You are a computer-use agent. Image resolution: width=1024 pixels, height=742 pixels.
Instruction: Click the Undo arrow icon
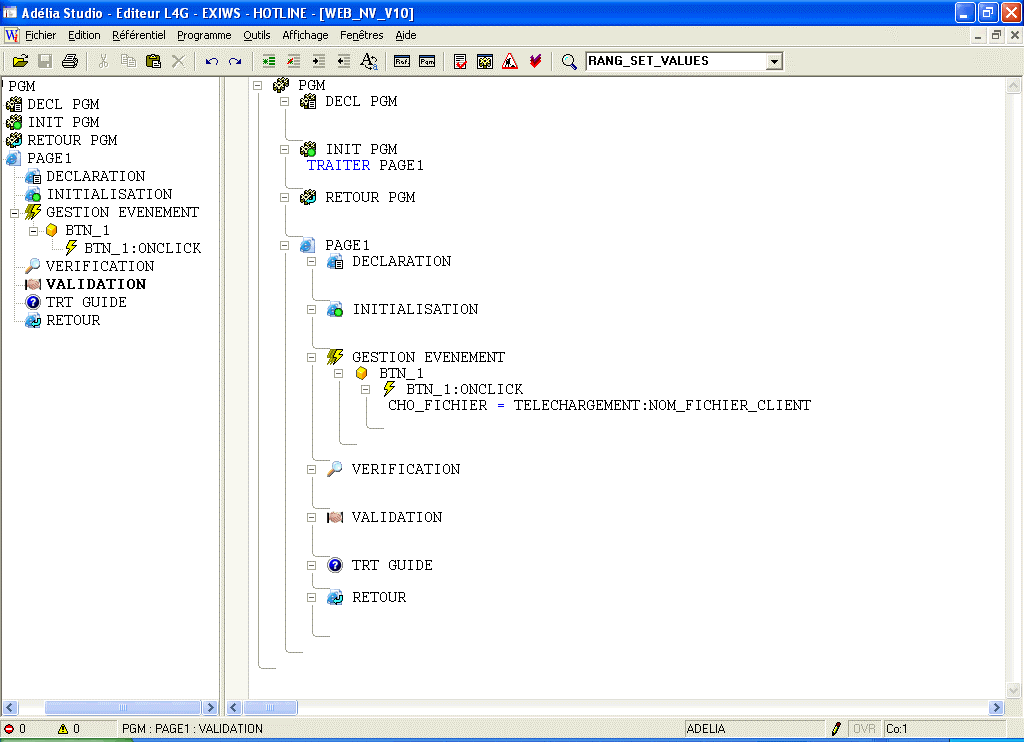coord(211,61)
